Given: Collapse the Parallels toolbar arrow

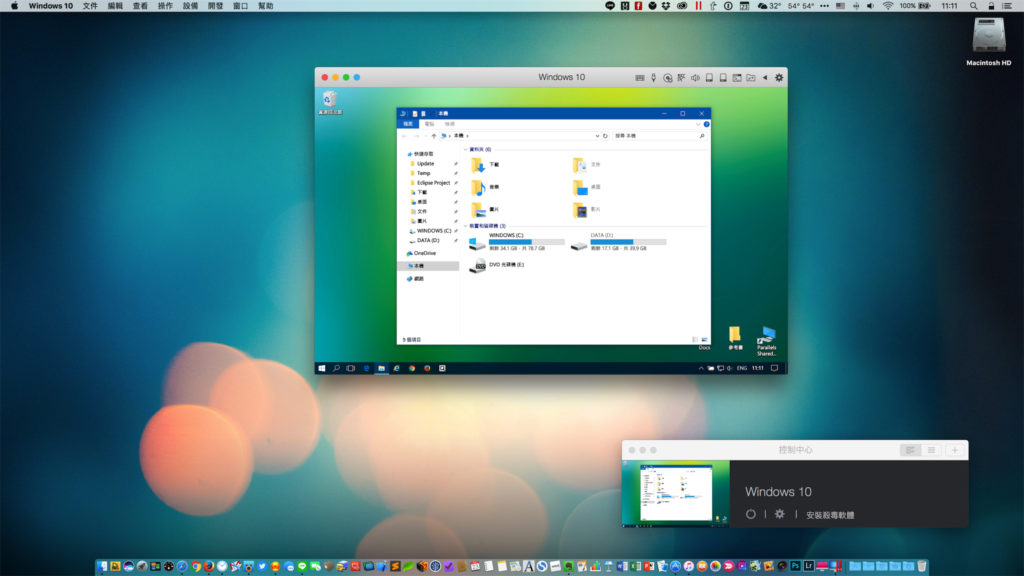Looking at the screenshot, I should (x=765, y=77).
